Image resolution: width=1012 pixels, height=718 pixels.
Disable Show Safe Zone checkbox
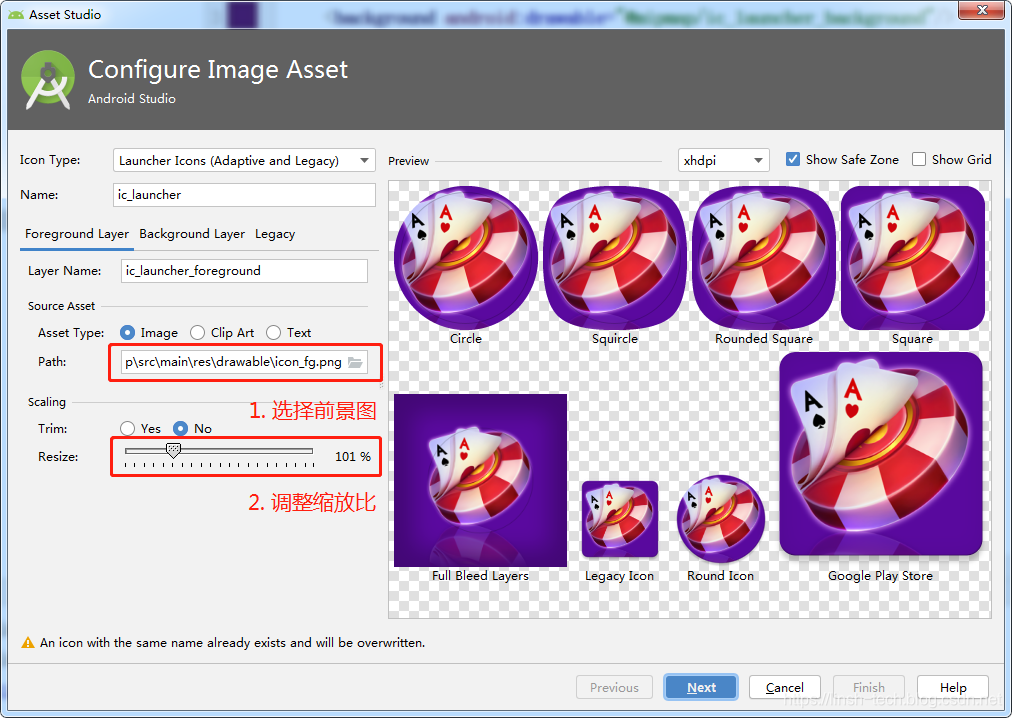pos(793,159)
